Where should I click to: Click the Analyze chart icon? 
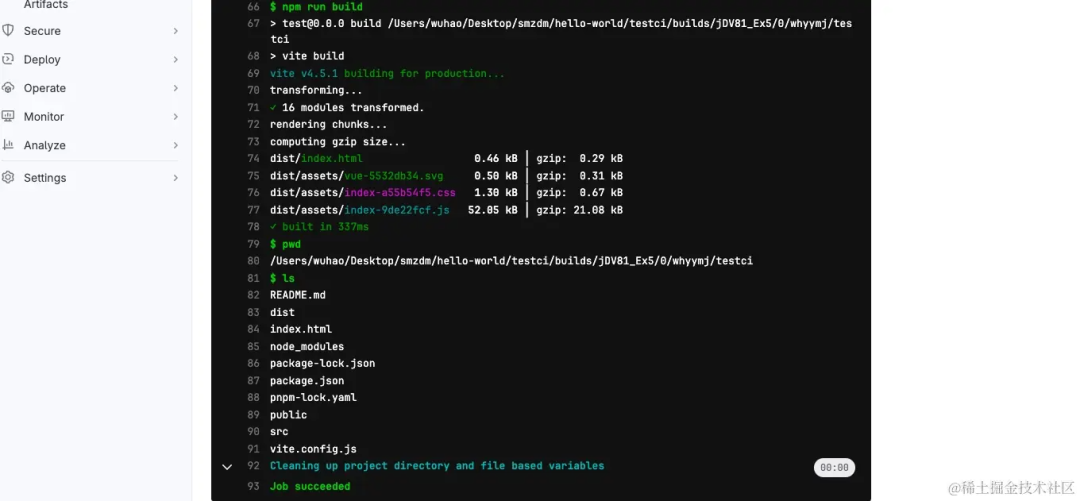8,145
